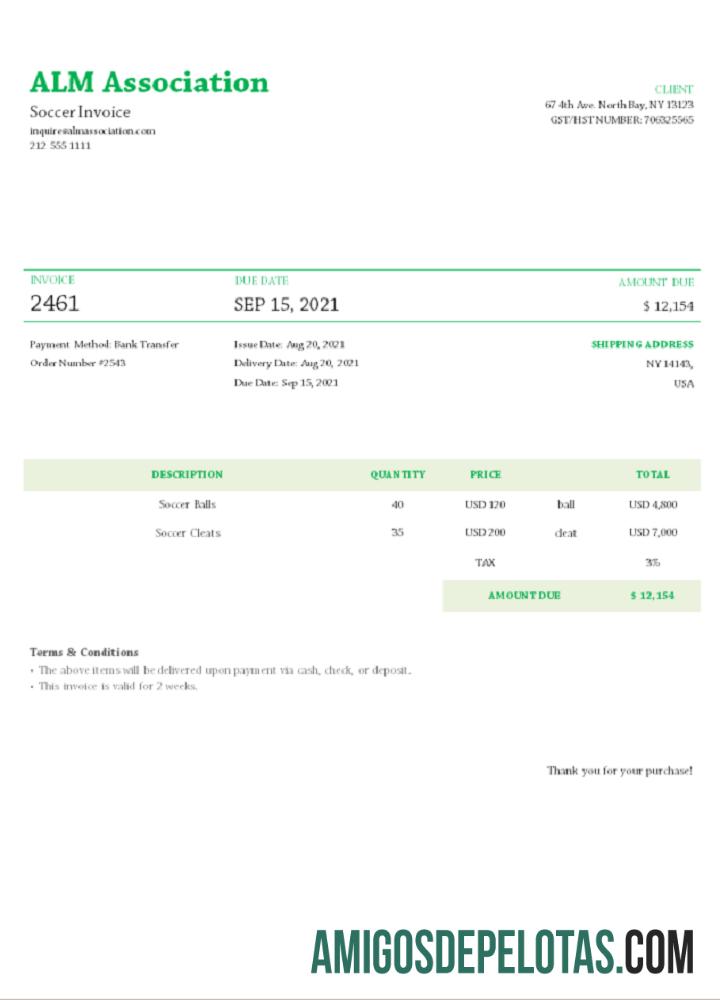Click the Delivery Date line
The width and height of the screenshot is (720, 1000).
pos(296,363)
